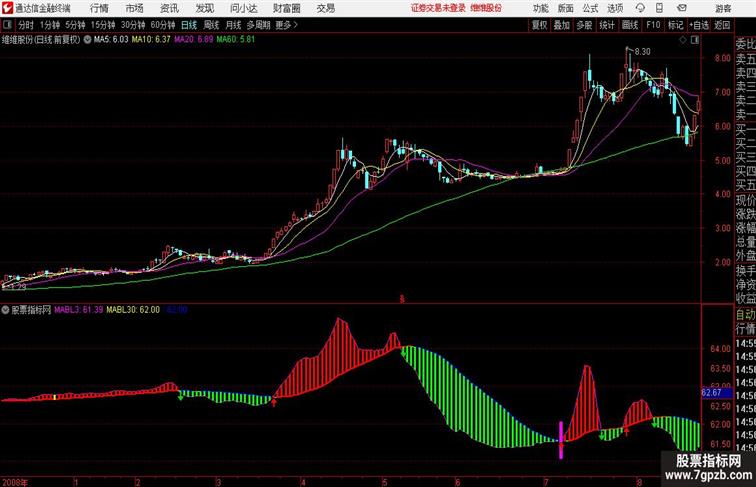Toggle the panel icon left of 分时
Image resolution: width=756 pixels, height=487 pixels.
pyautogui.click(x=8, y=25)
